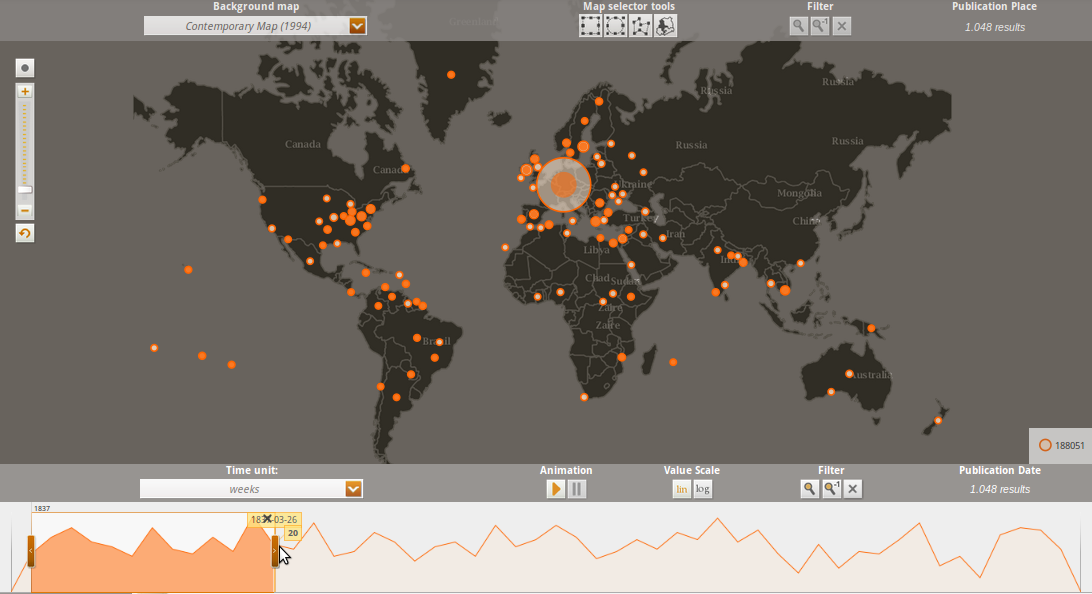Select the circle map selector tool
The height and width of the screenshot is (594, 1092).
(x=616, y=25)
